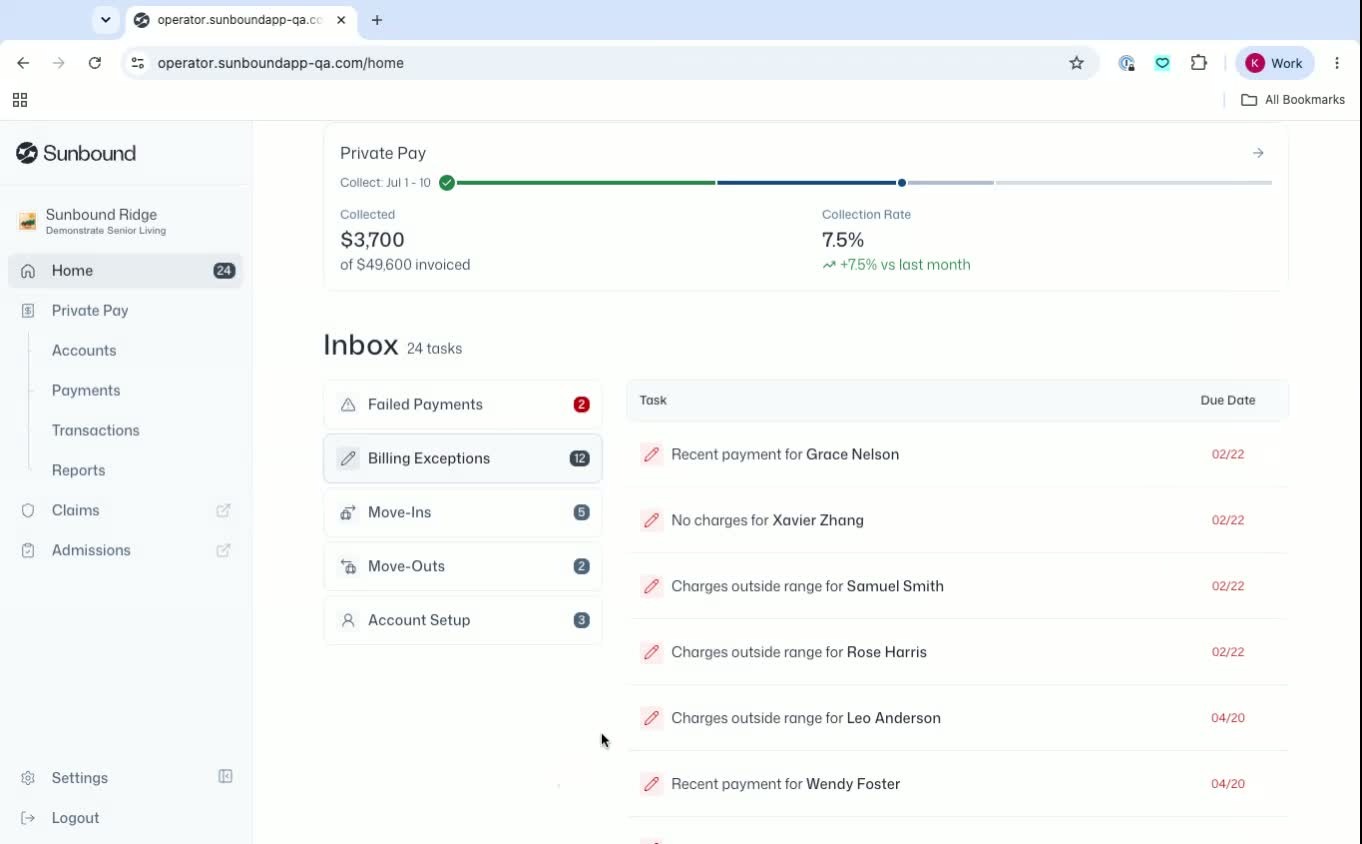Image resolution: width=1362 pixels, height=844 pixels.
Task: Go to Payments in sidebar
Action: (x=86, y=390)
